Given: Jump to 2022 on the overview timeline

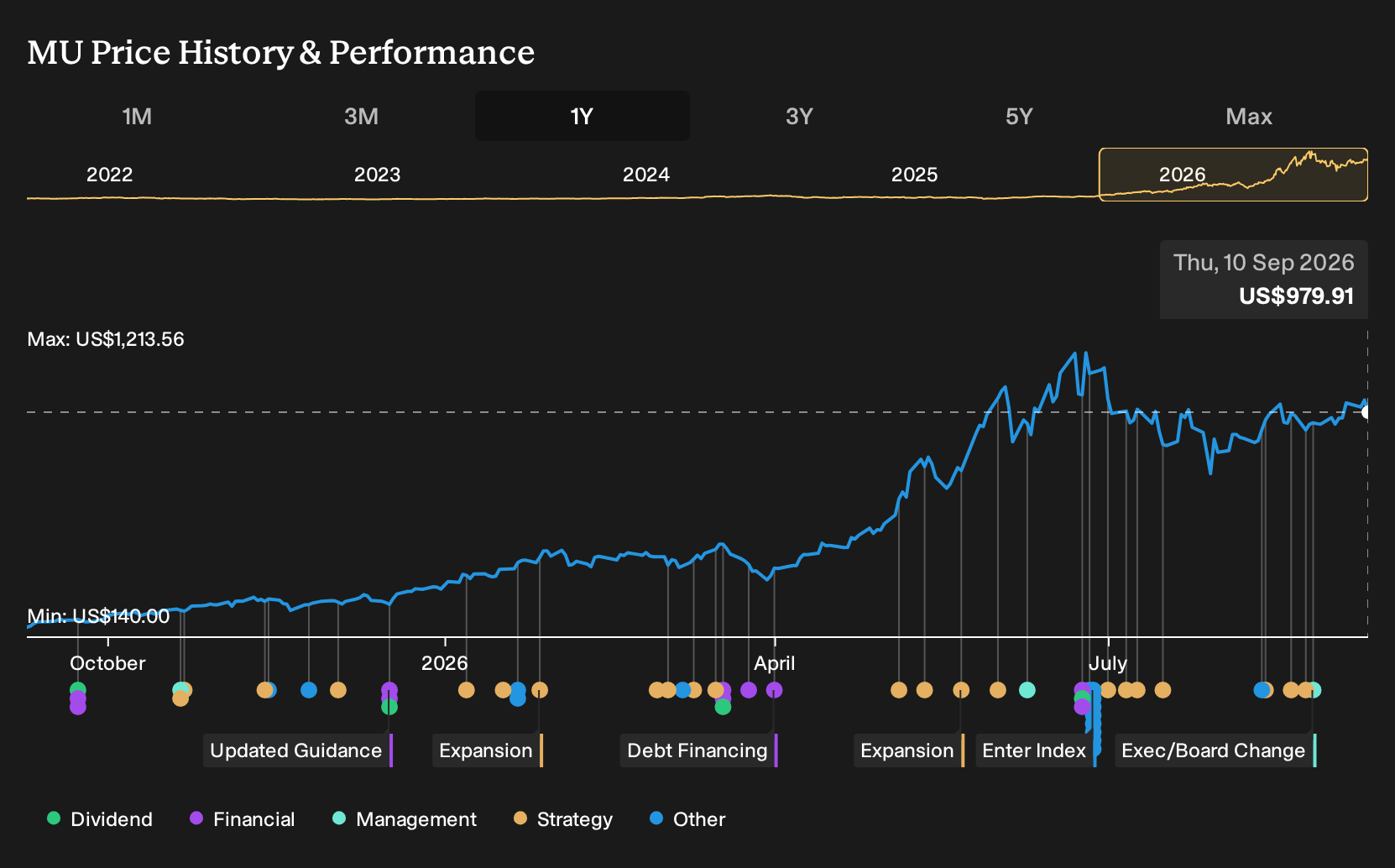Looking at the screenshot, I should pyautogui.click(x=110, y=175).
